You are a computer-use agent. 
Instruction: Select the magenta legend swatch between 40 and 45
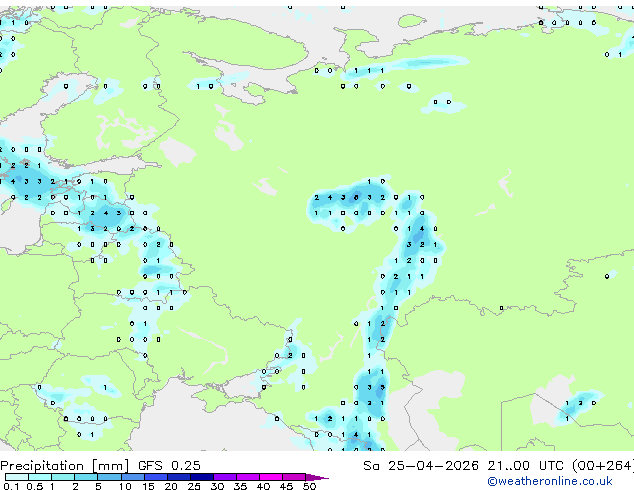[271, 477]
